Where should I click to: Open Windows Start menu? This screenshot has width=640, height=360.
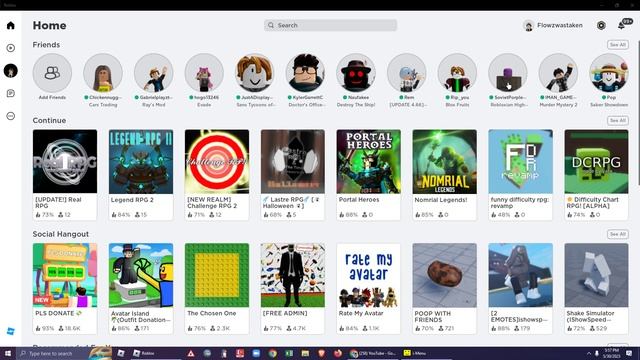8,353
